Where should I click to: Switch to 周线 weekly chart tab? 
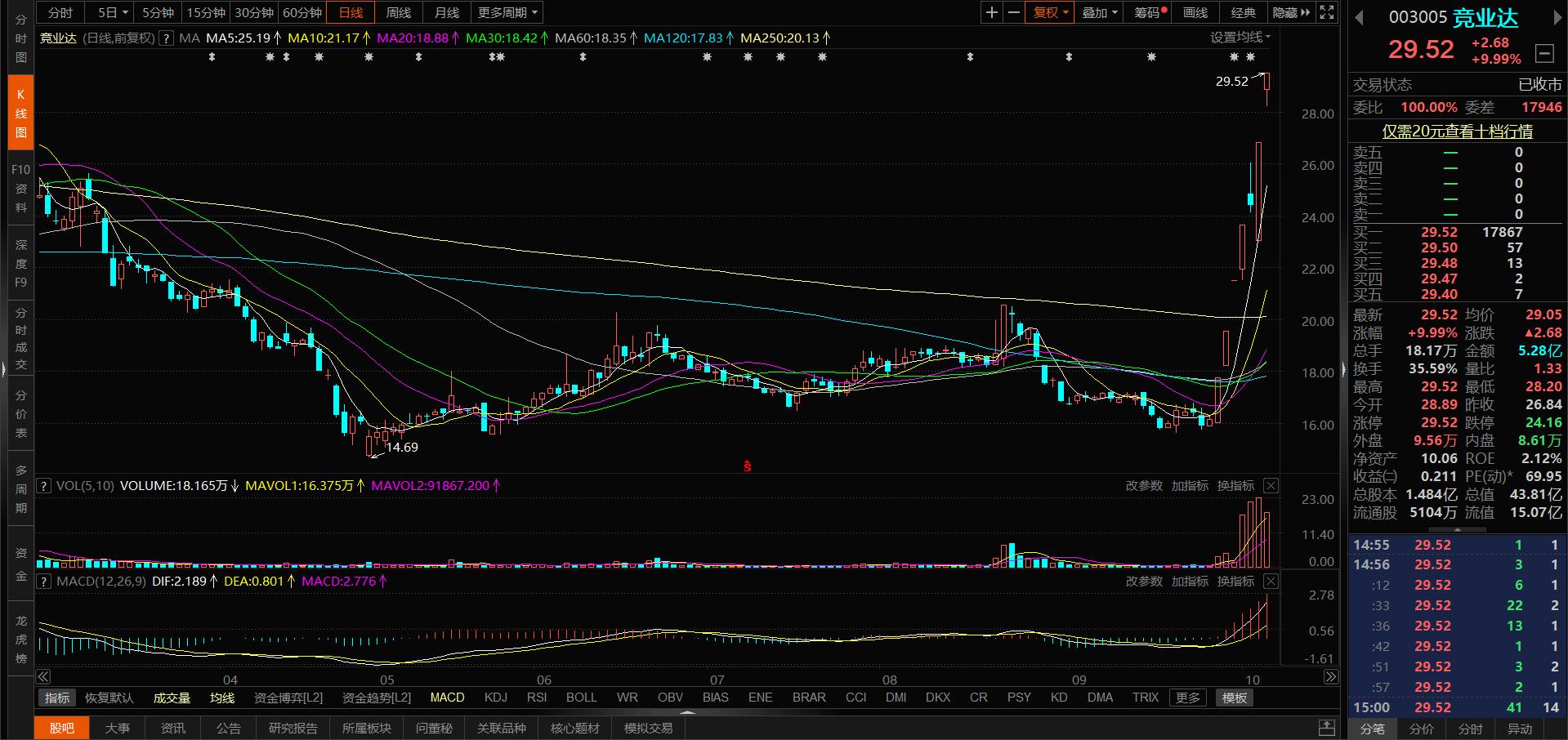[399, 12]
